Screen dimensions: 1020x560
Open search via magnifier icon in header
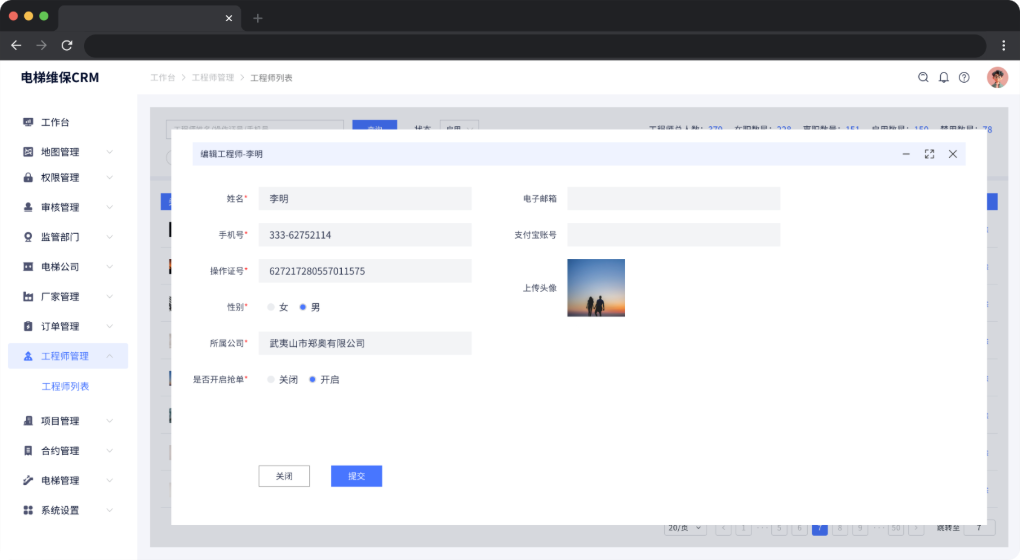pyautogui.click(x=923, y=77)
